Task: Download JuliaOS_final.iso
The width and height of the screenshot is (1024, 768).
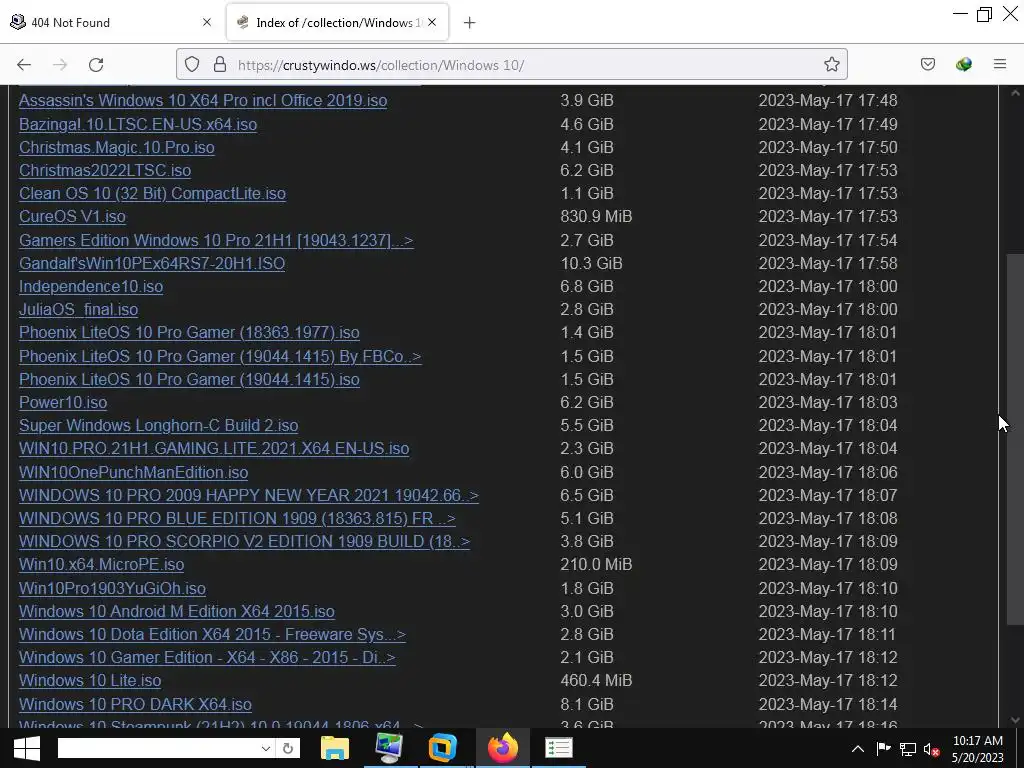Action: pos(78,310)
